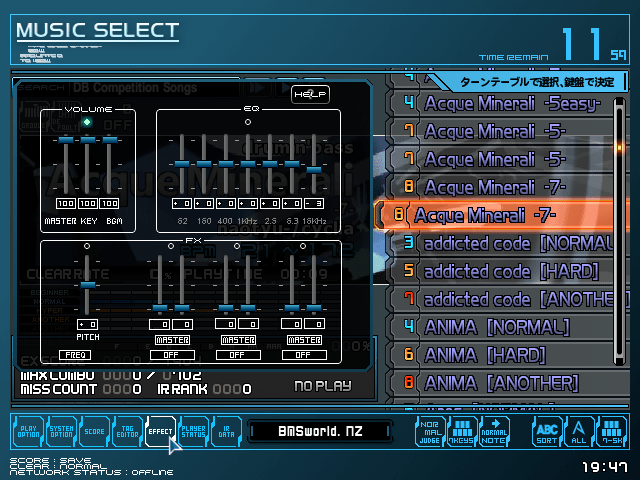
Task: Click the FREQ pitch mode selector
Action: (x=75, y=355)
